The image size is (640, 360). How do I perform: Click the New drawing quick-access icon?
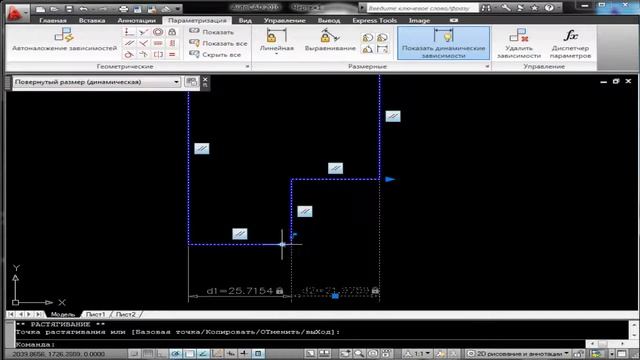coord(40,9)
